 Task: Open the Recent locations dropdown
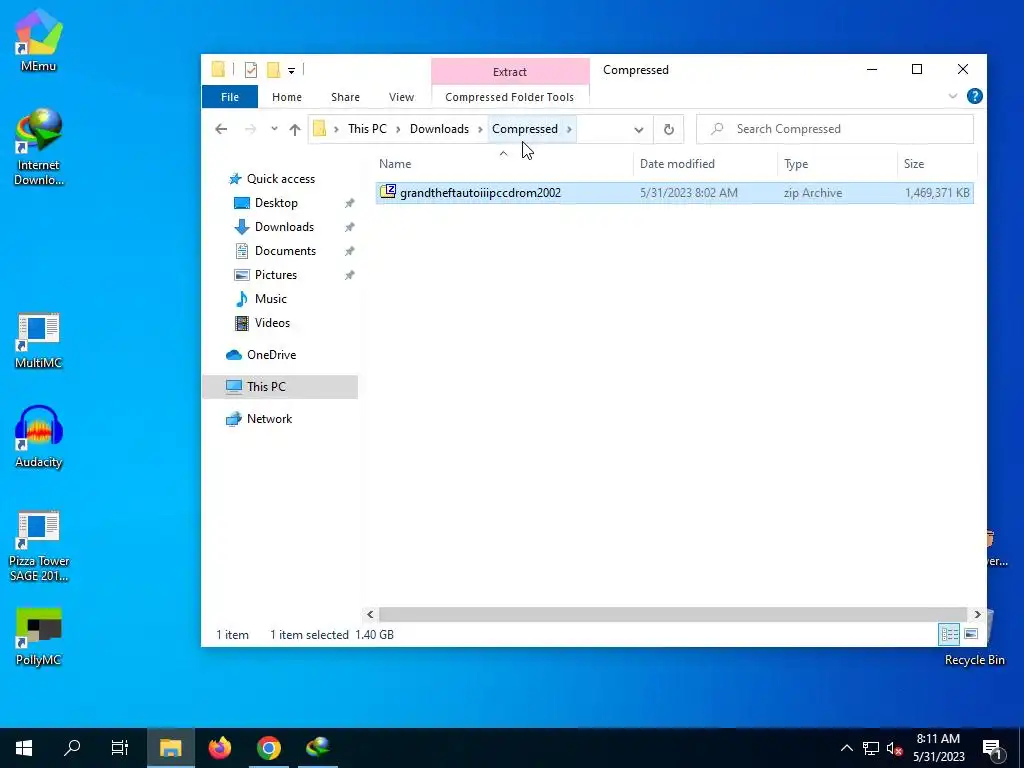point(274,129)
